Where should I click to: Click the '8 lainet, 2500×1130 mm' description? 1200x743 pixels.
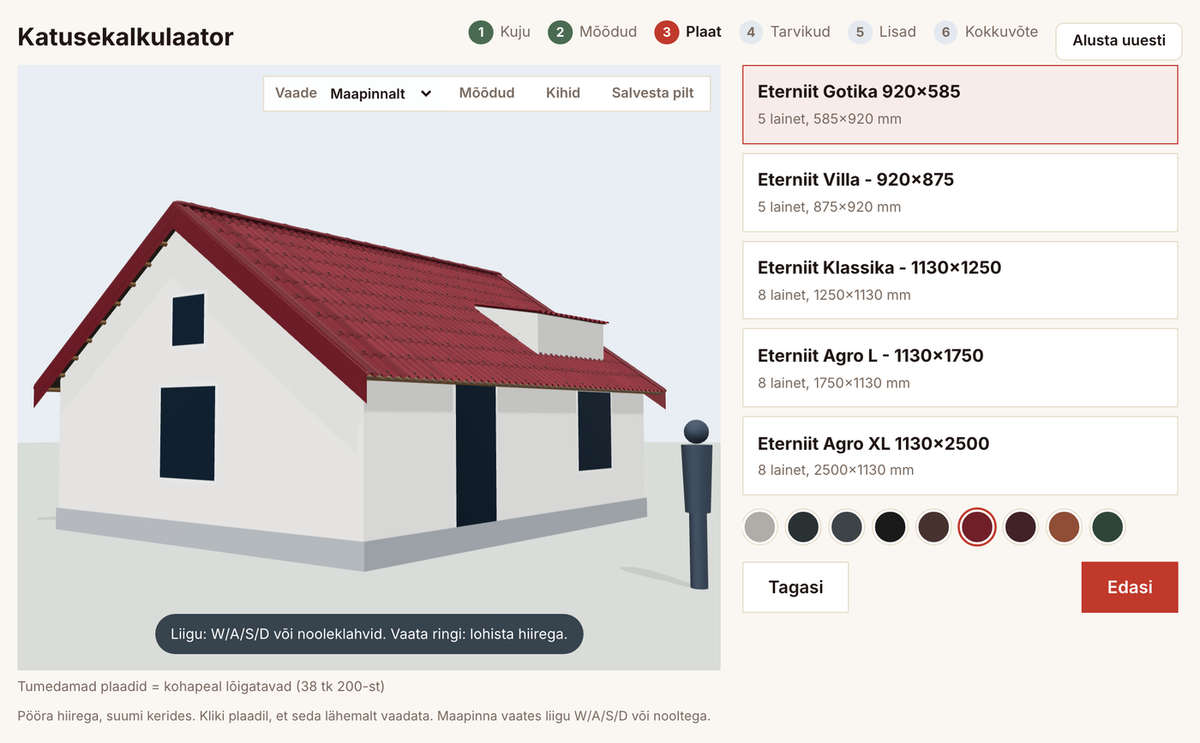(836, 470)
